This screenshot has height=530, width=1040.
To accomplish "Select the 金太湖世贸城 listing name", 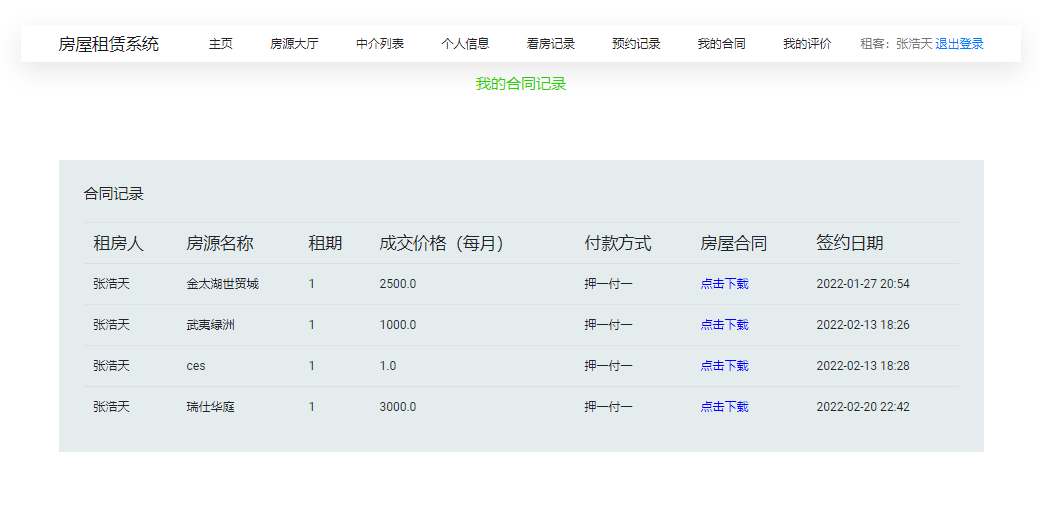I will 222,284.
